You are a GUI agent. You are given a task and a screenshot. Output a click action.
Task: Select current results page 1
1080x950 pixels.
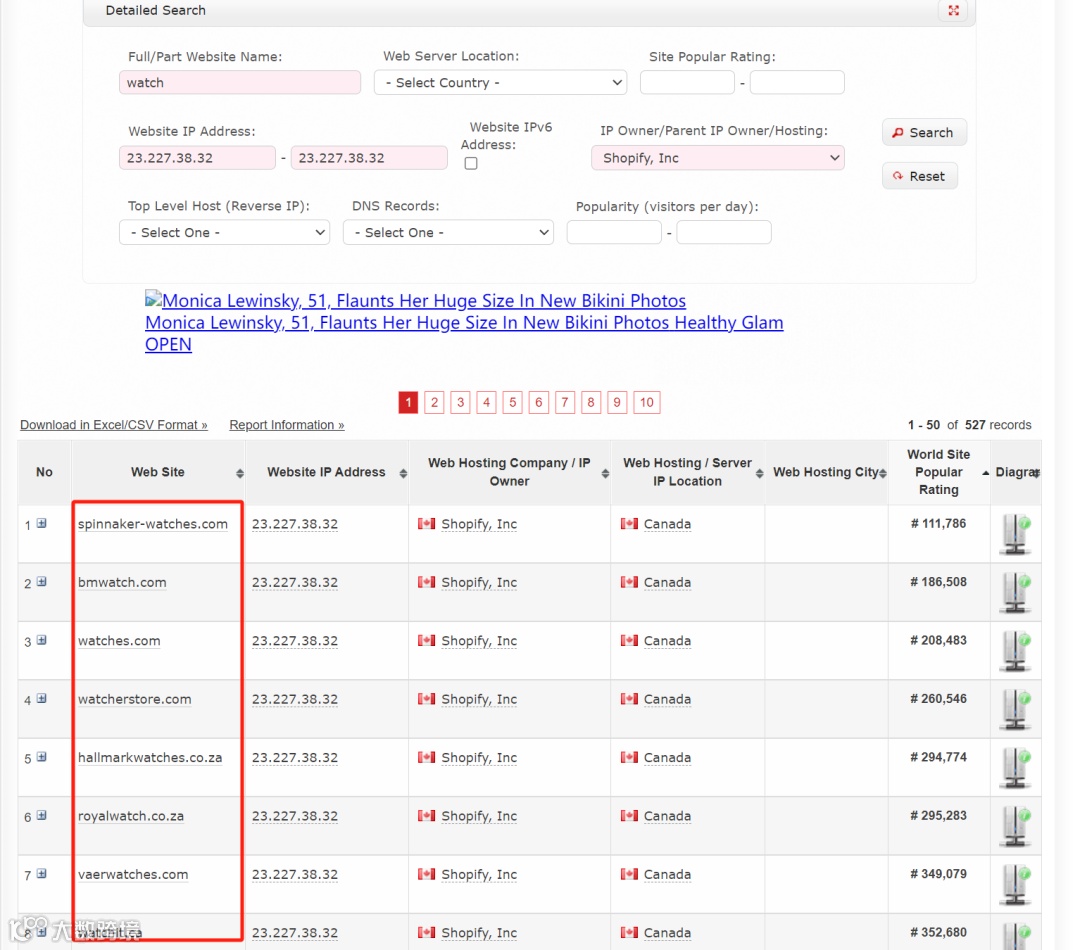pos(408,402)
